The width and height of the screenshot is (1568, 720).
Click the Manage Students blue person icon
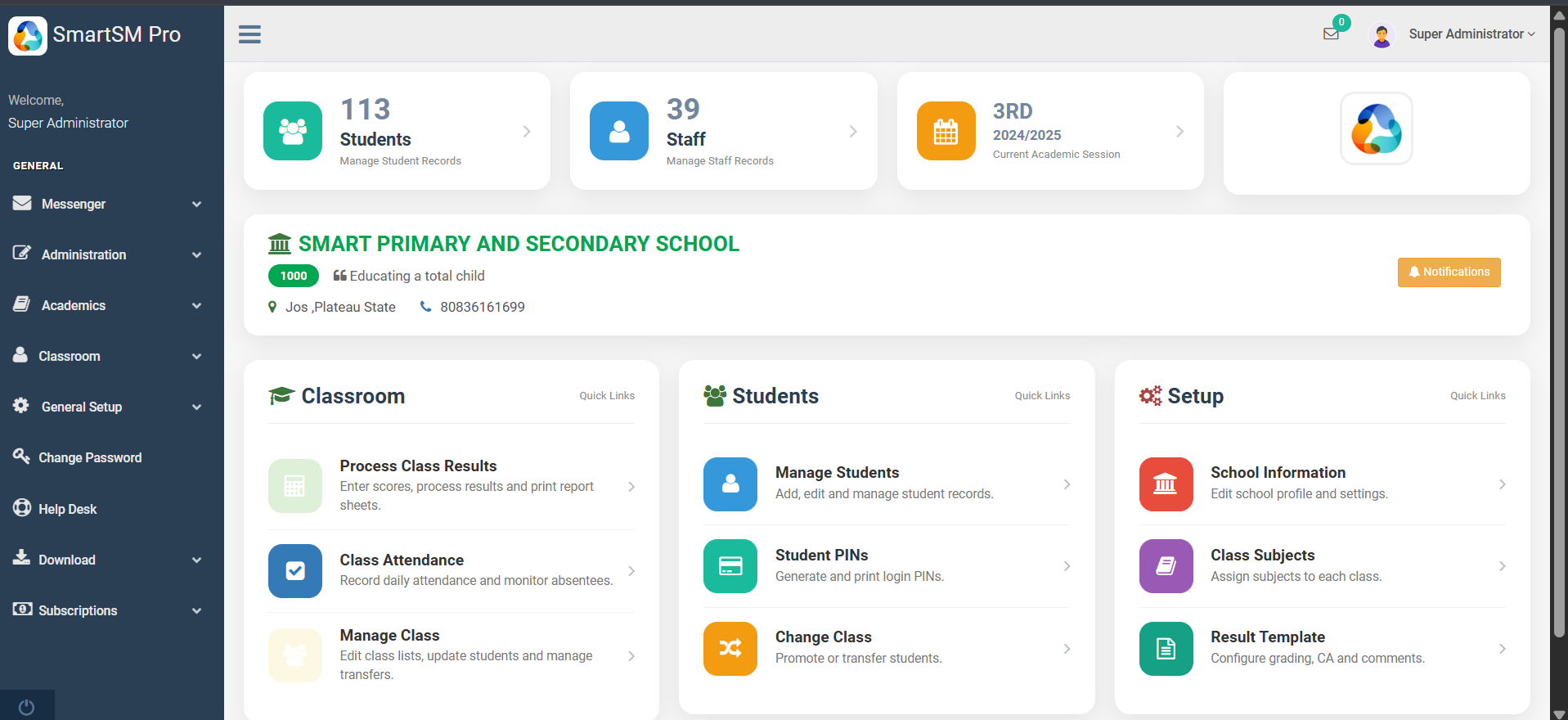[730, 484]
